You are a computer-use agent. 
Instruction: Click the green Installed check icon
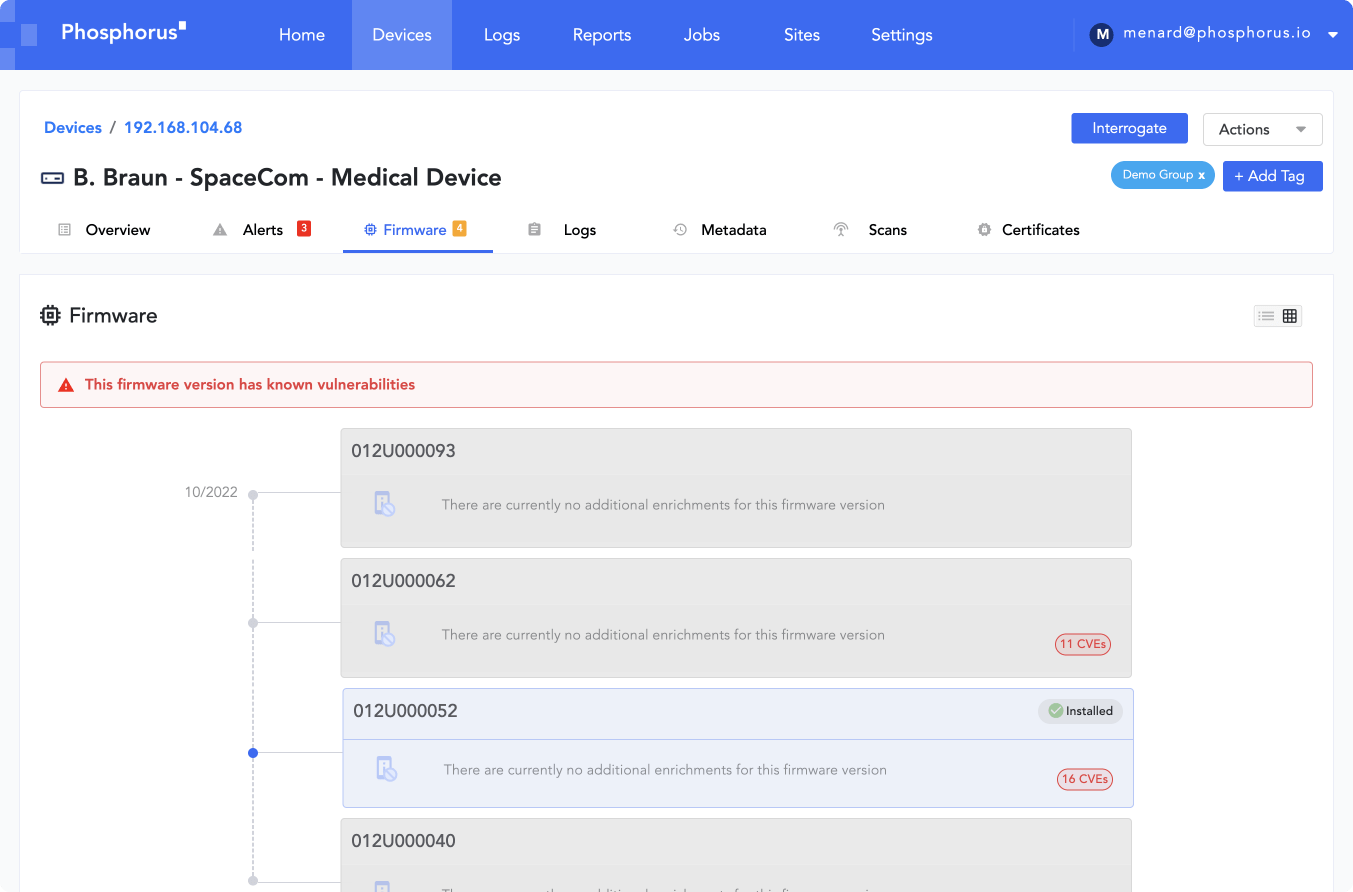pyautogui.click(x=1054, y=711)
